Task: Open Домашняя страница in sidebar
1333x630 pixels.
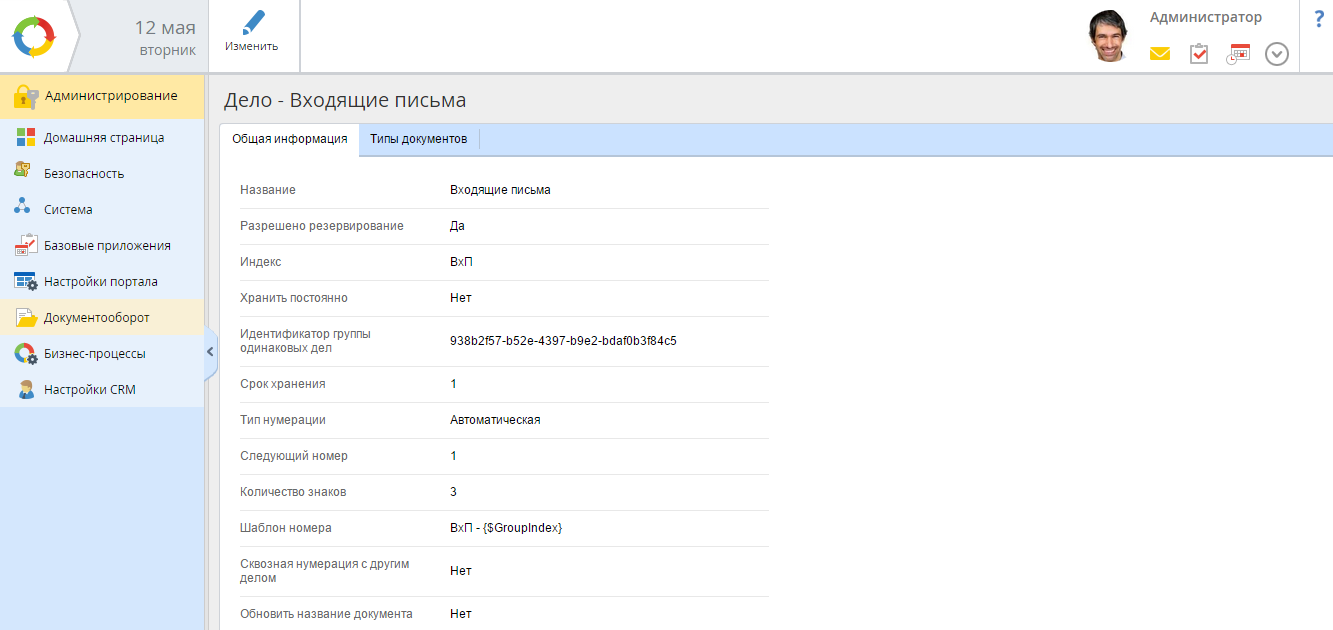Action: (103, 138)
